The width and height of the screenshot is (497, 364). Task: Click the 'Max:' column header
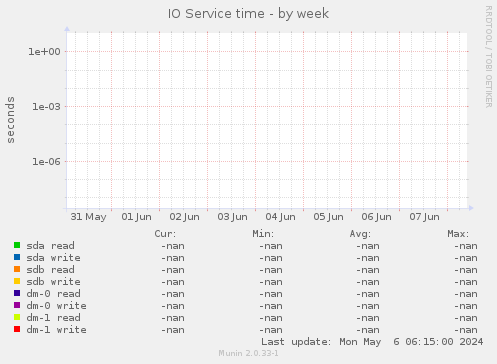pos(458,234)
